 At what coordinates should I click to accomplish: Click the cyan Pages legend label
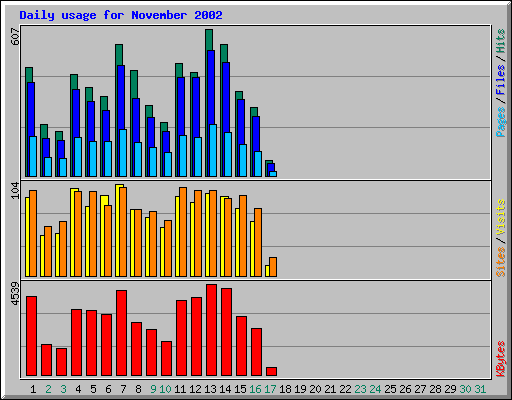[x=501, y=122]
